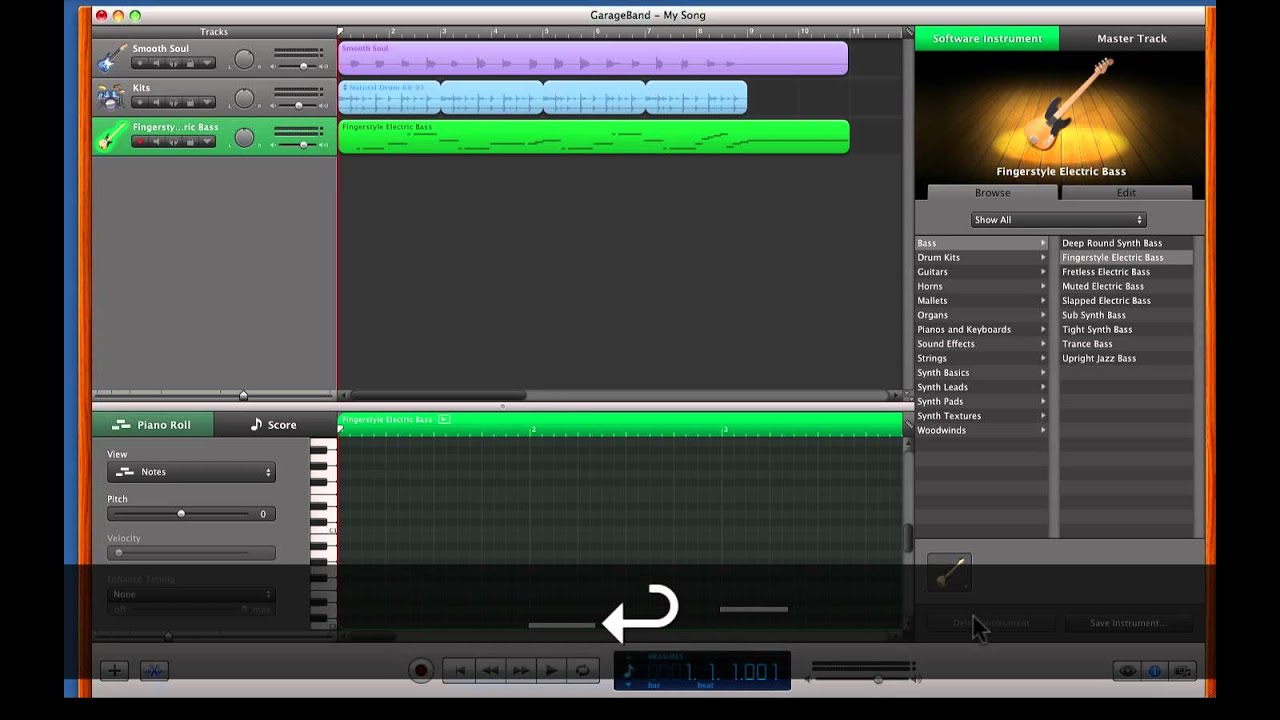Lock the Kits track
1280x720 pixels.
point(190,102)
